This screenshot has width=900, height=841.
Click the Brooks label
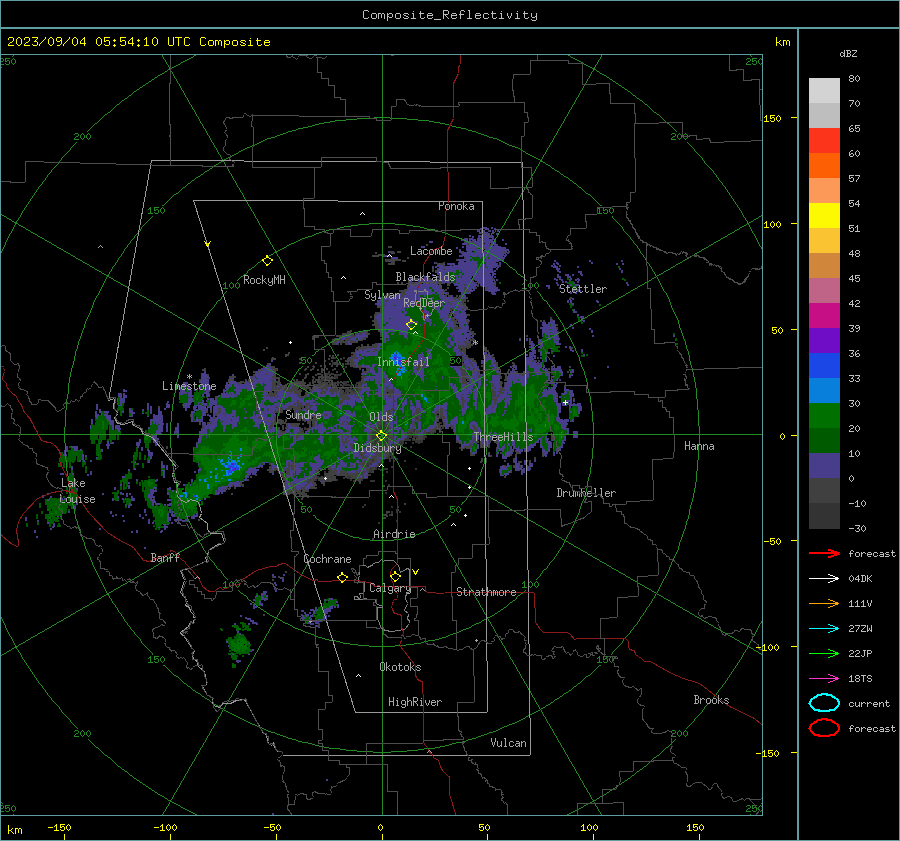pyautogui.click(x=711, y=700)
